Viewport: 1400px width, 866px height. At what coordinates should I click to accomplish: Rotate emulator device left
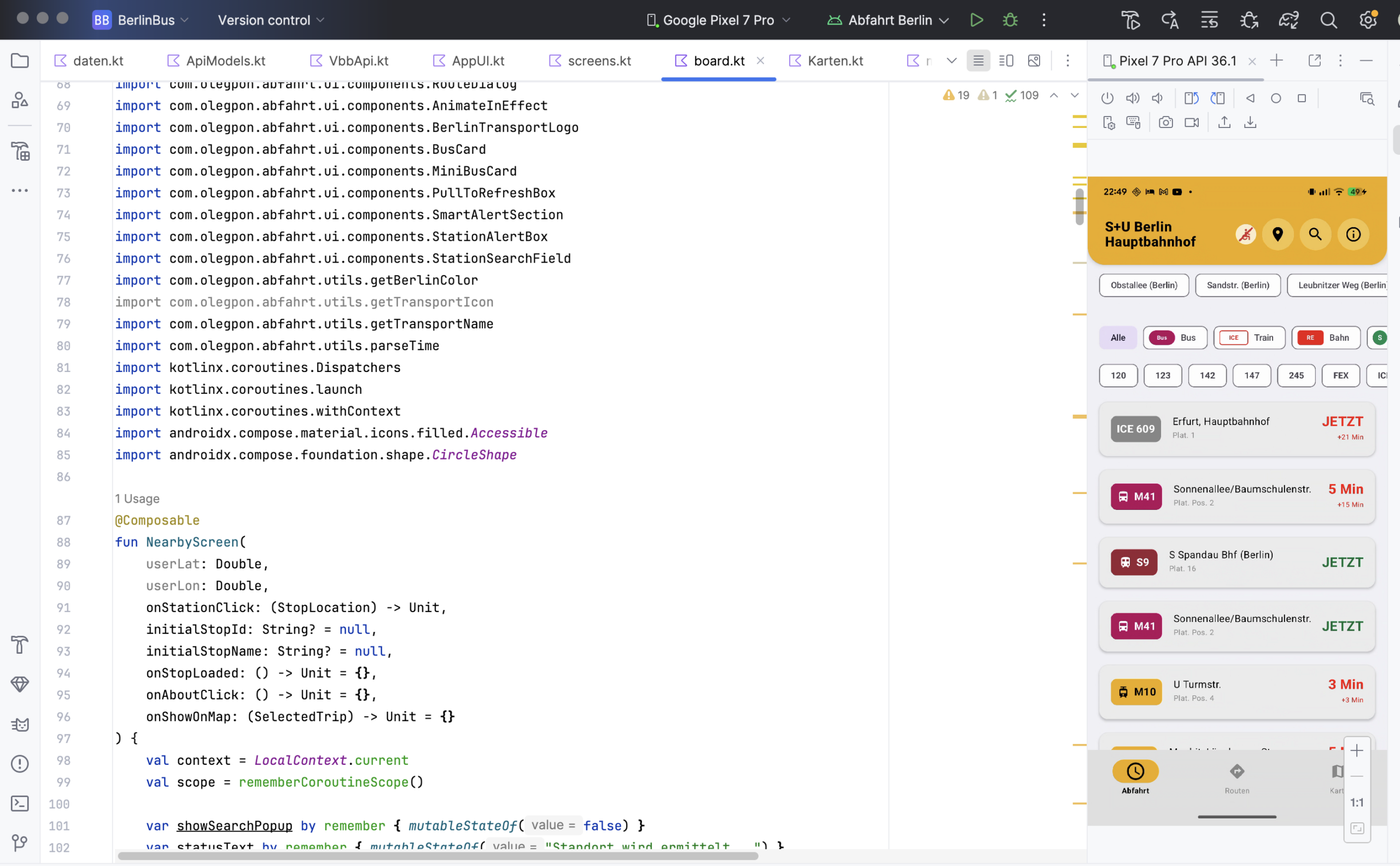click(x=1191, y=98)
